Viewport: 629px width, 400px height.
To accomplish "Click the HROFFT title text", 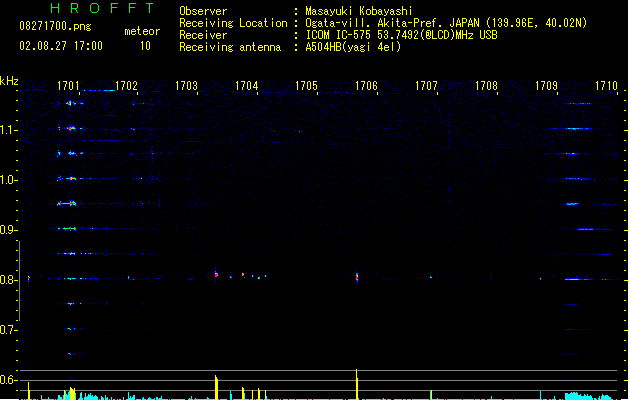I will click(x=102, y=8).
